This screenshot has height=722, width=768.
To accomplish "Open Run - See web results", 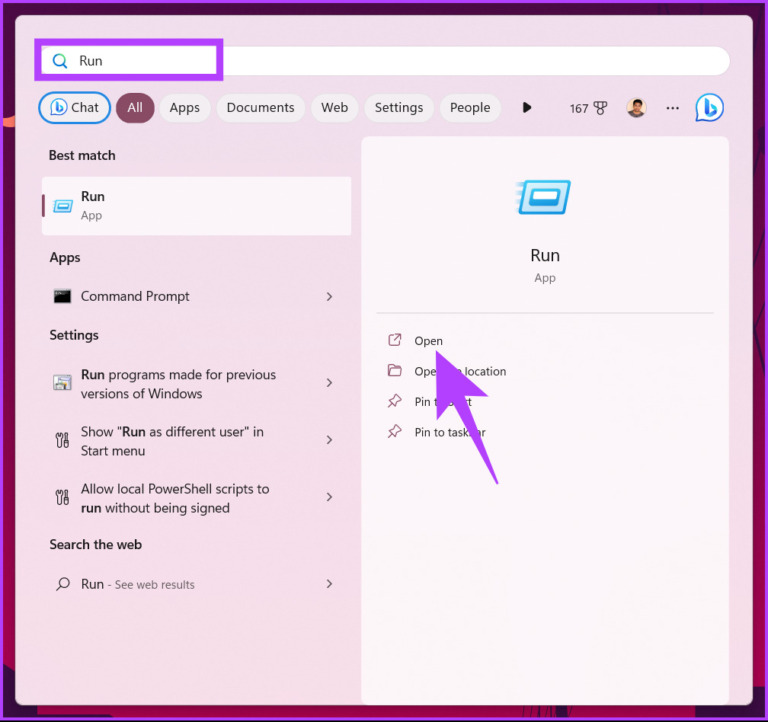I will click(x=196, y=584).
